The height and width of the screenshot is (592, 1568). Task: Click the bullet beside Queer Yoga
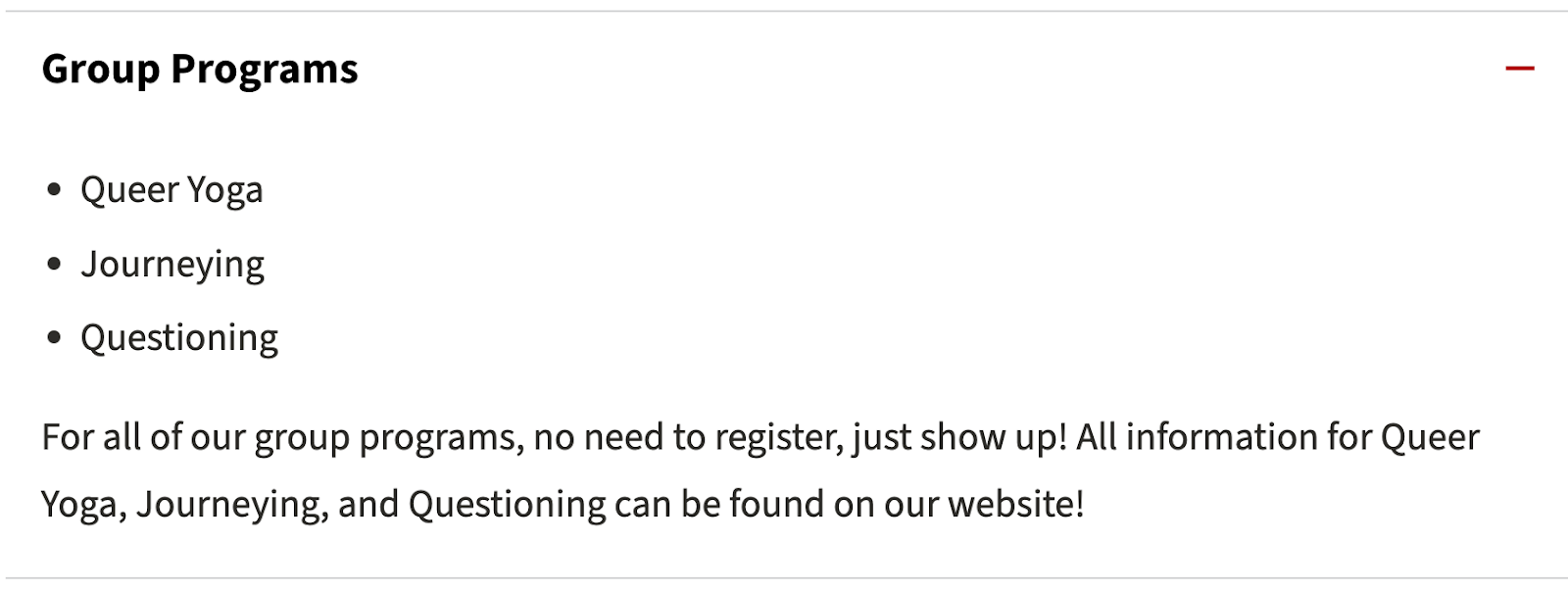click(x=54, y=189)
